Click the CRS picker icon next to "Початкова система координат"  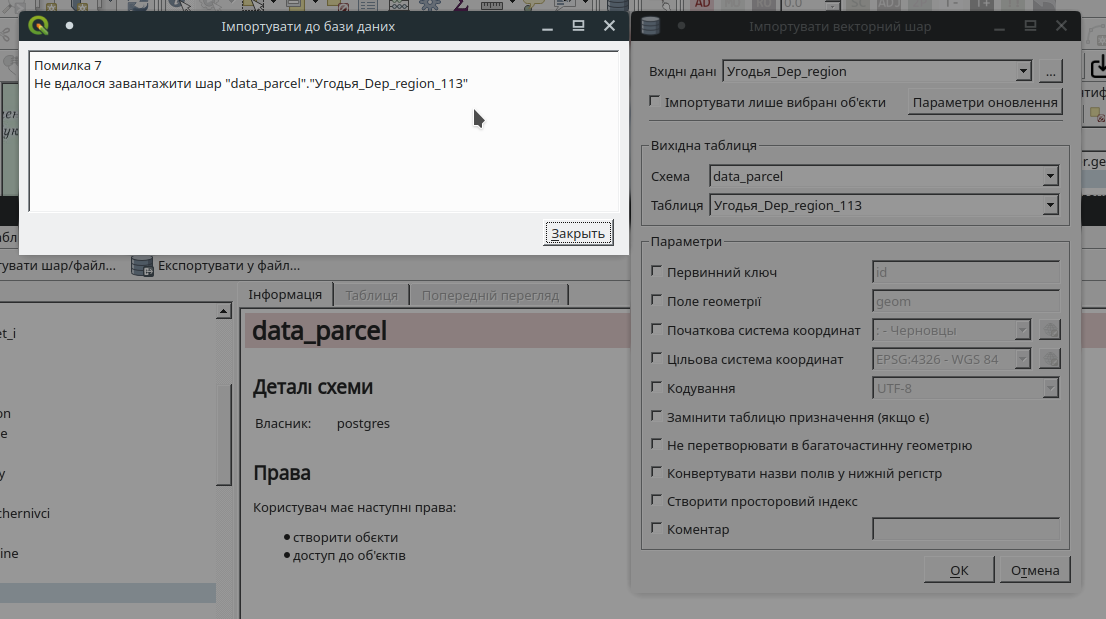click(x=1049, y=329)
